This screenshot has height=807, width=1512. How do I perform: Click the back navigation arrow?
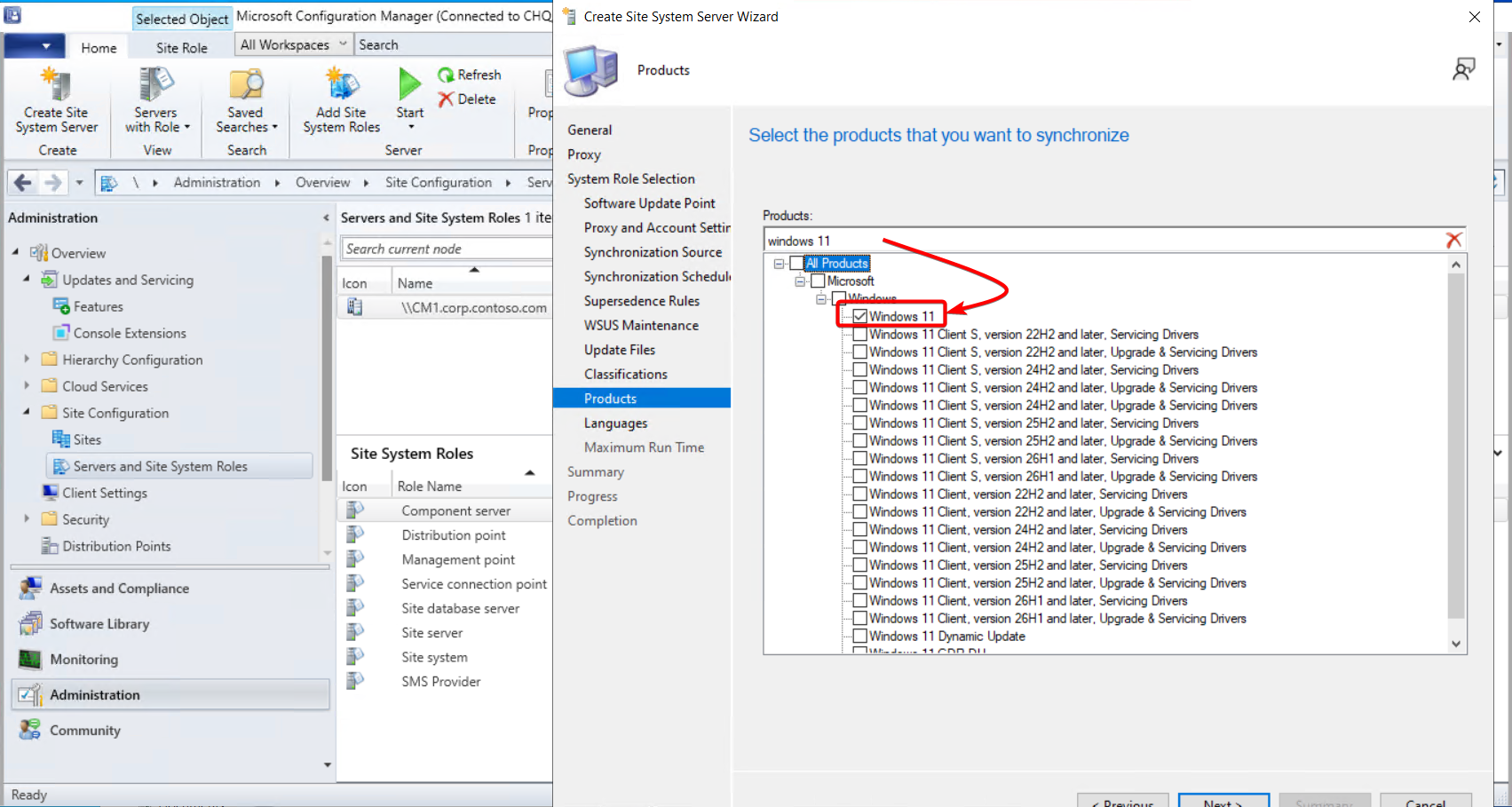pos(22,183)
